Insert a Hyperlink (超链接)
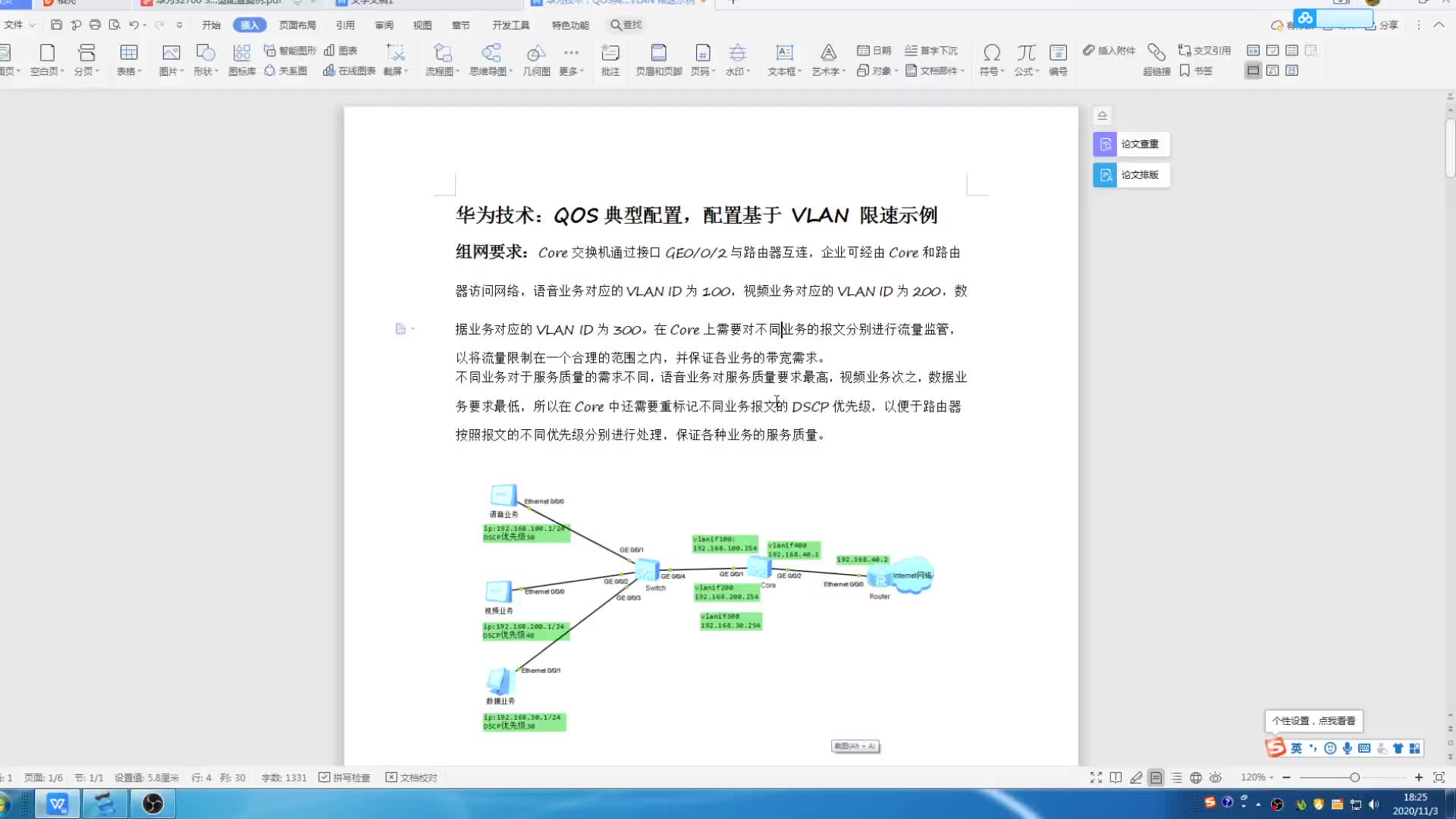The width and height of the screenshot is (1456, 819). (x=1156, y=60)
